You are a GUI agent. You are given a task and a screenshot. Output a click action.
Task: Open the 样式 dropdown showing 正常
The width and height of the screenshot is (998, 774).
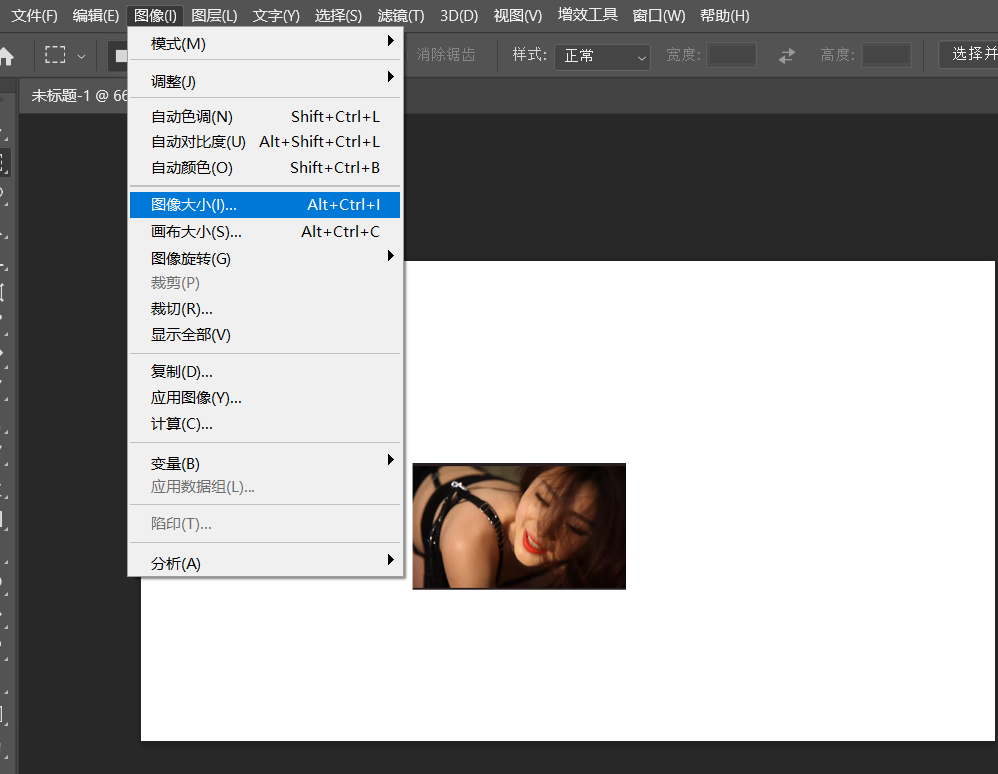click(x=602, y=56)
